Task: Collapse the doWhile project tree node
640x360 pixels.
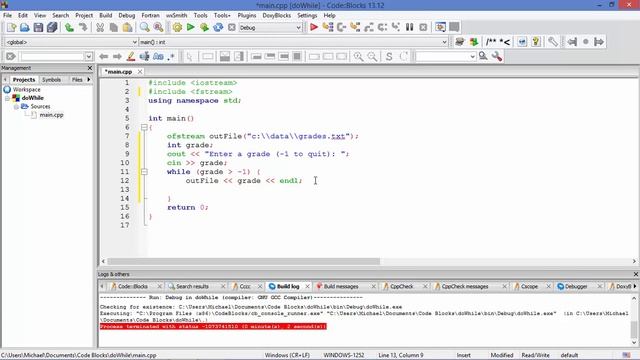Action: coord(7,98)
